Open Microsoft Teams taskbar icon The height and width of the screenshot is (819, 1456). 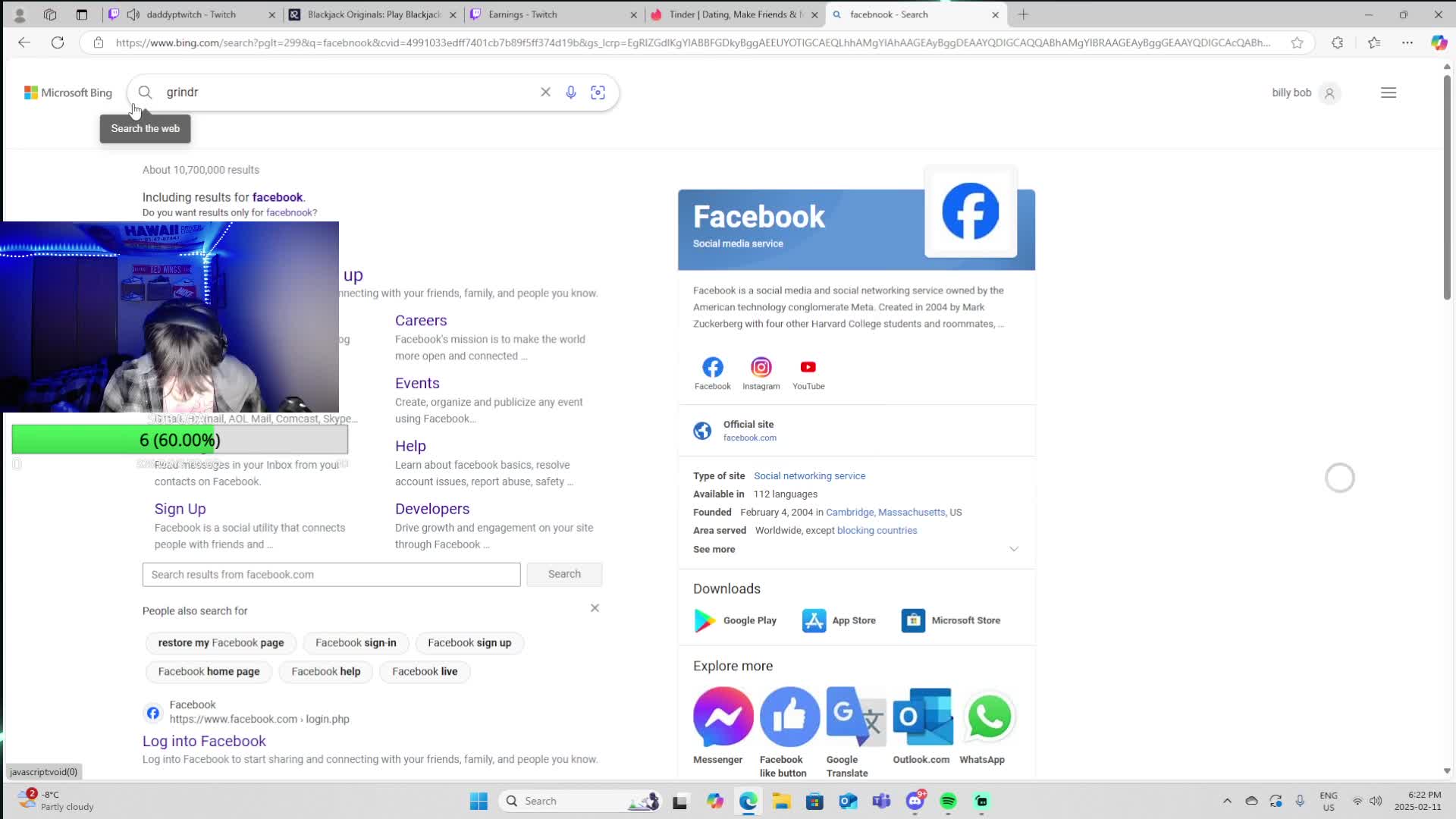point(881,801)
